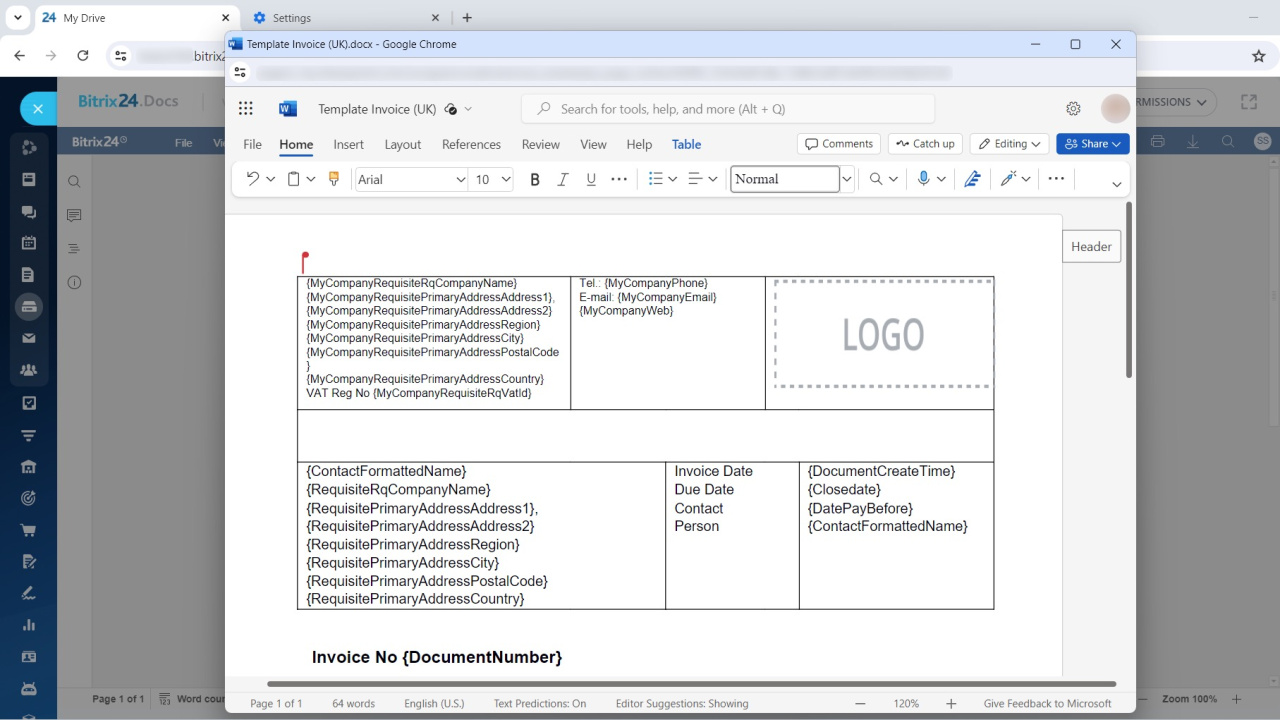The height and width of the screenshot is (720, 1280).
Task: Open the Editing mode dropdown
Action: (1009, 144)
